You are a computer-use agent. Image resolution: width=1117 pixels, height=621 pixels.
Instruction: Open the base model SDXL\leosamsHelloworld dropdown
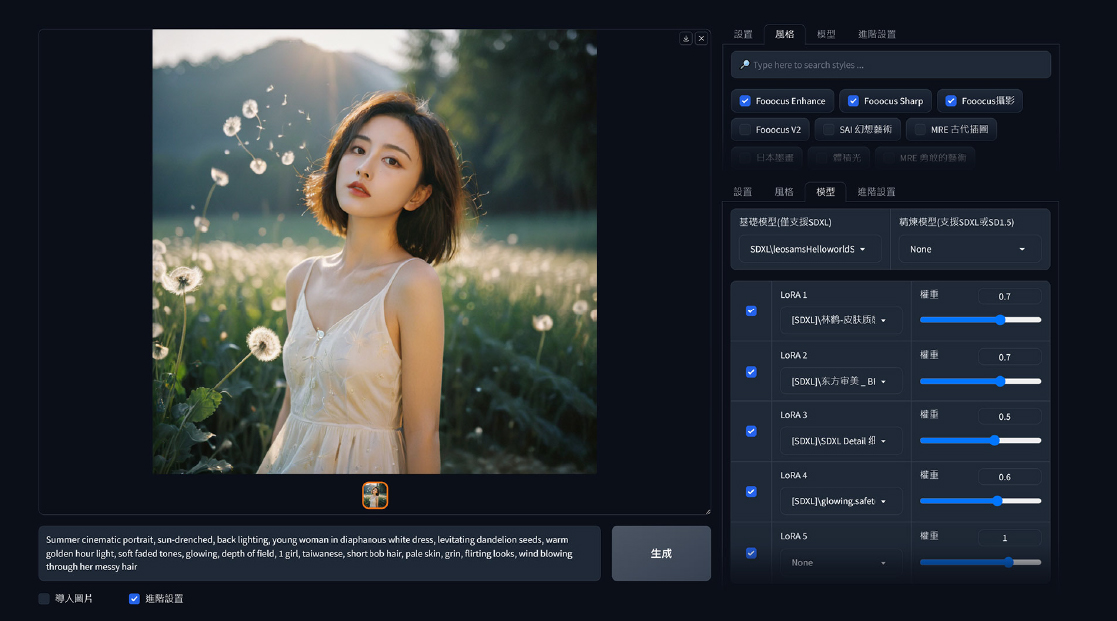point(810,249)
